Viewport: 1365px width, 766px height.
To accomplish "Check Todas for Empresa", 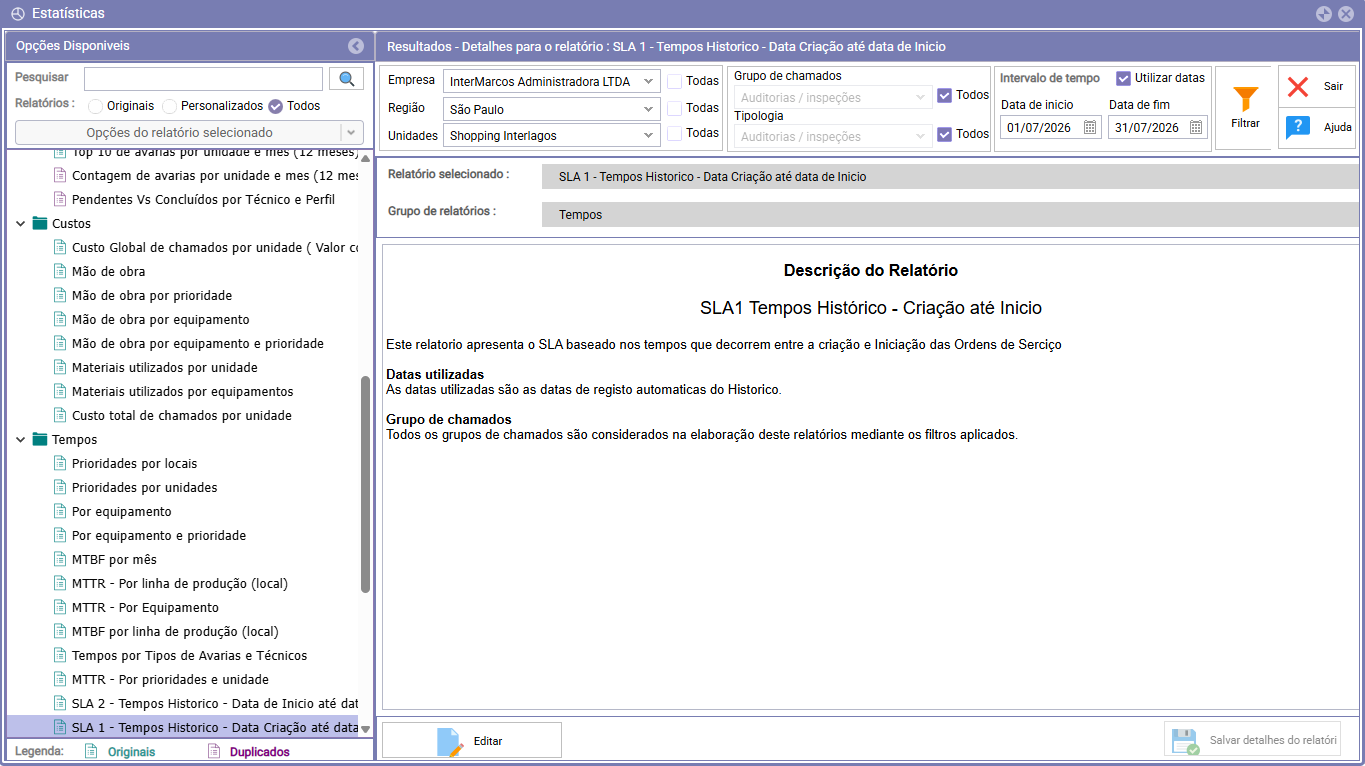I will tap(675, 81).
